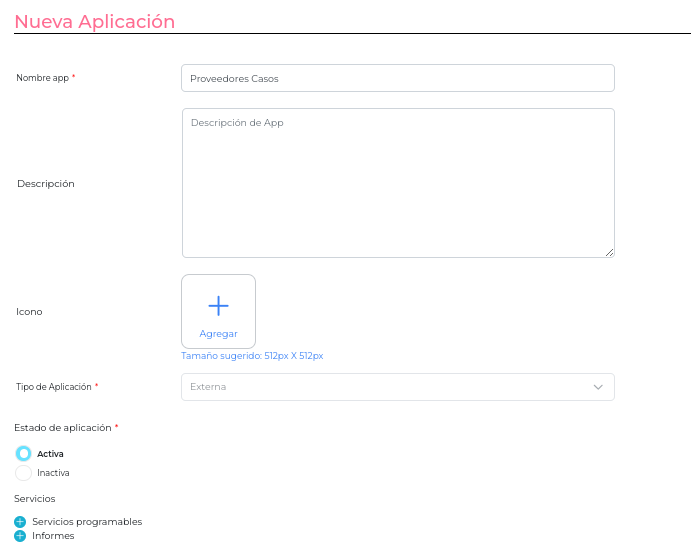The image size is (691, 558).
Task: Expand Servicios programables with its plus icon
Action: [20, 522]
